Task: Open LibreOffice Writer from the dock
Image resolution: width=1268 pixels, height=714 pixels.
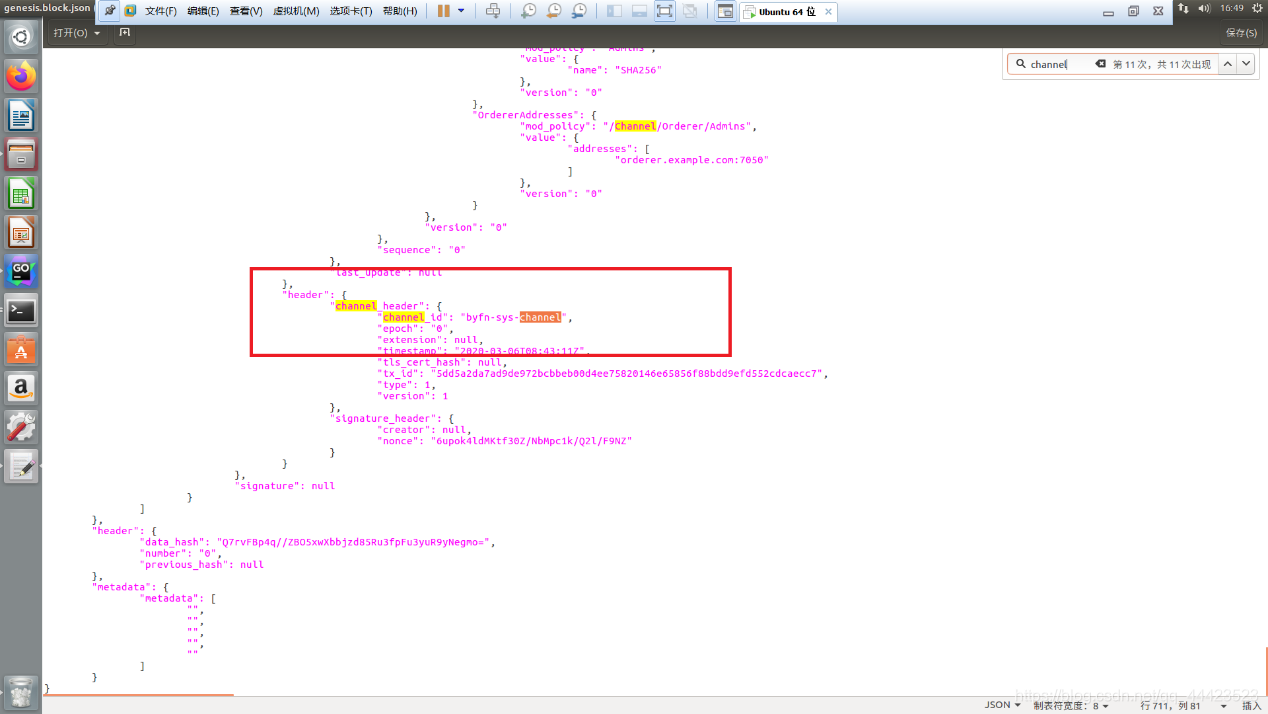Action: (x=21, y=115)
